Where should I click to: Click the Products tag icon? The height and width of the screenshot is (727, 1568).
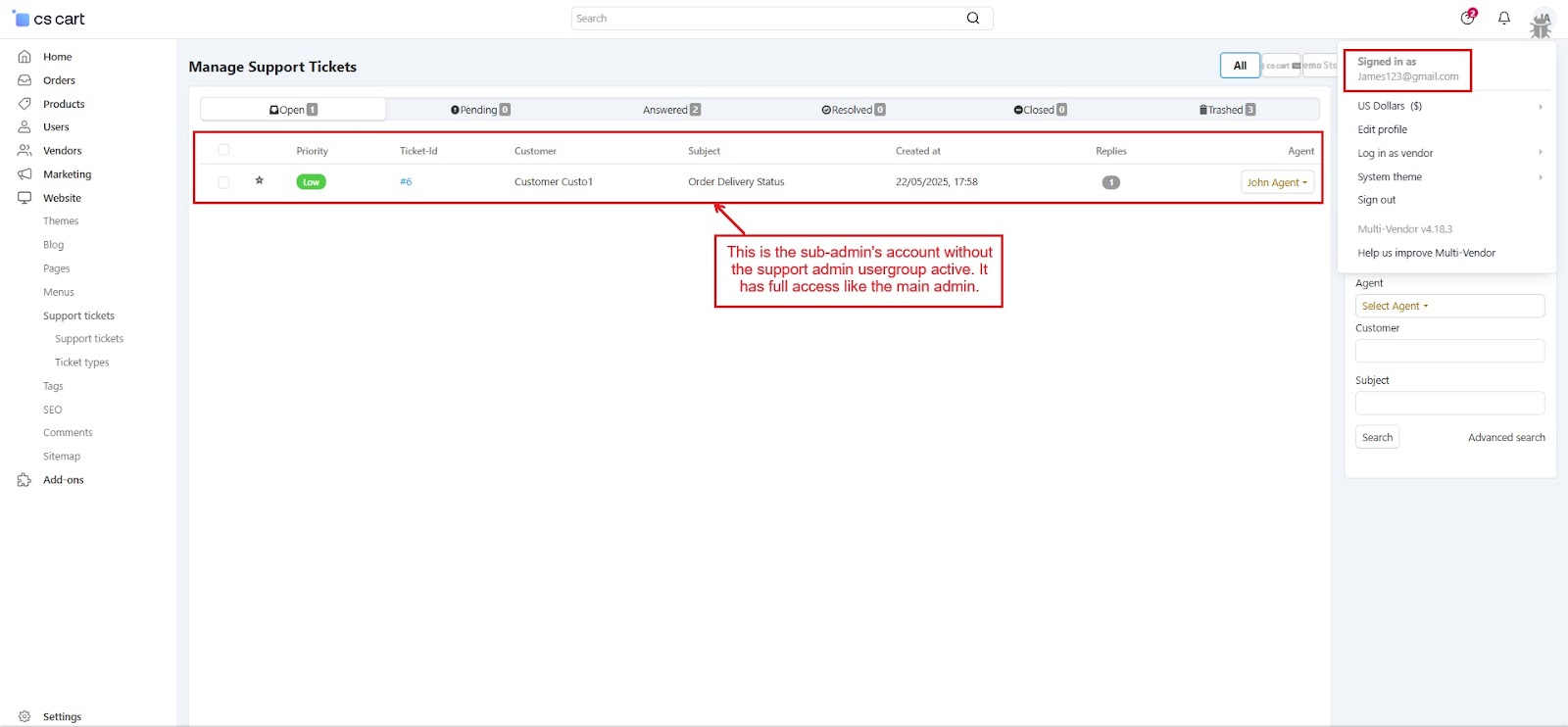[24, 104]
